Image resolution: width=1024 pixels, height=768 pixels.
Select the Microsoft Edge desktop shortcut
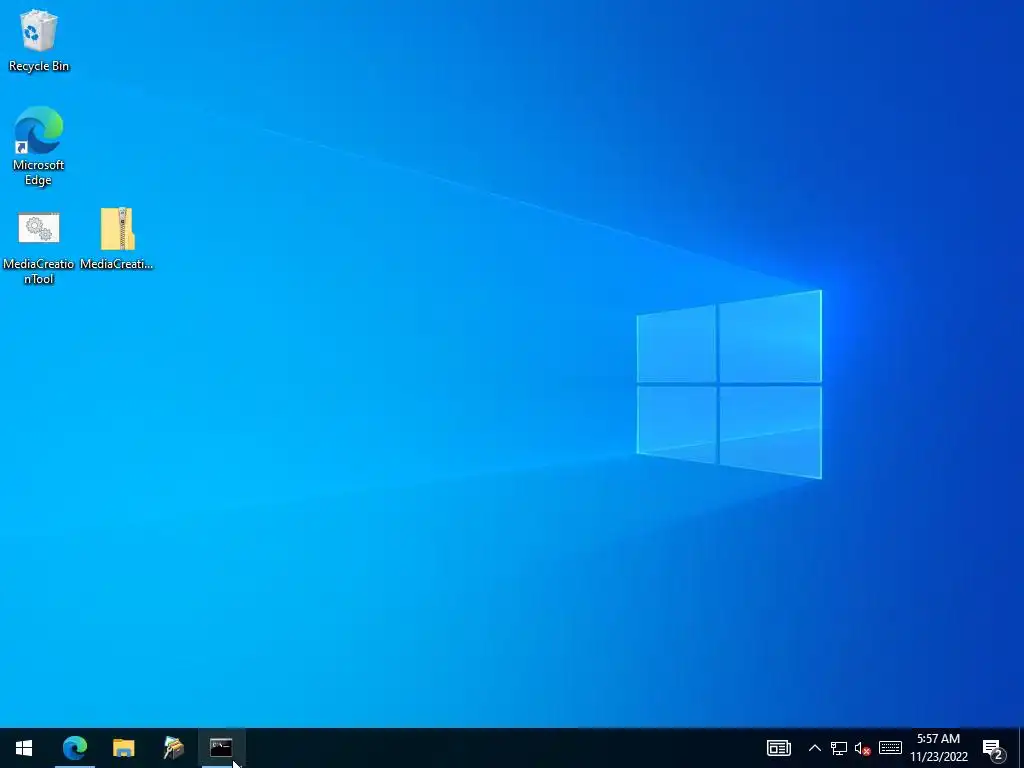coord(39,146)
